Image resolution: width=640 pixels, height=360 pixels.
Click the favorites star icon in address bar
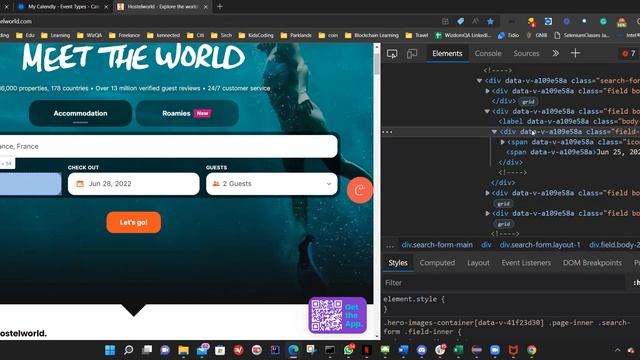click(x=491, y=21)
